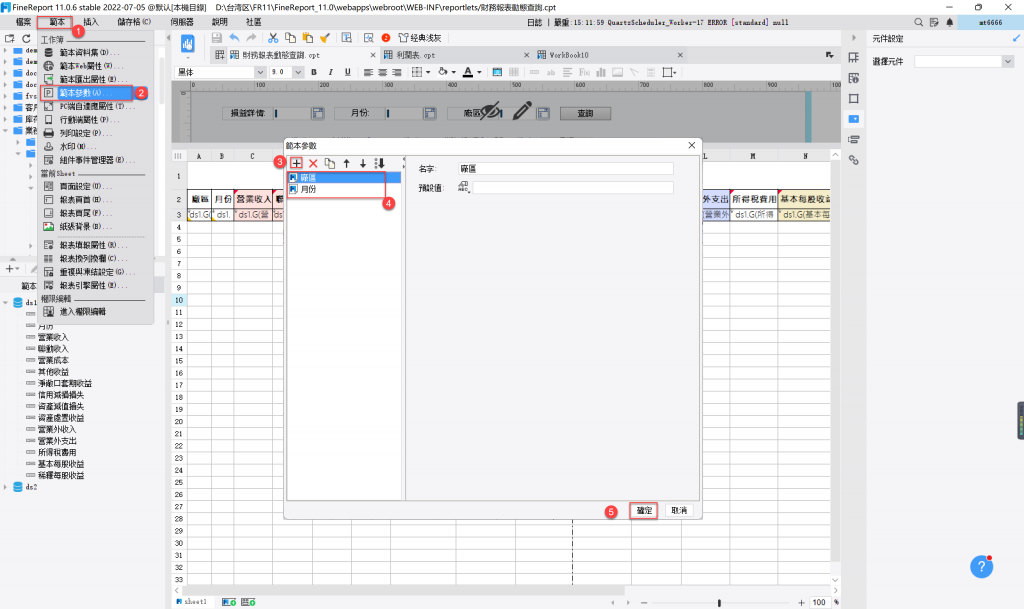Sort the parameter list with sort icon
The height and width of the screenshot is (609, 1024).
[379, 163]
